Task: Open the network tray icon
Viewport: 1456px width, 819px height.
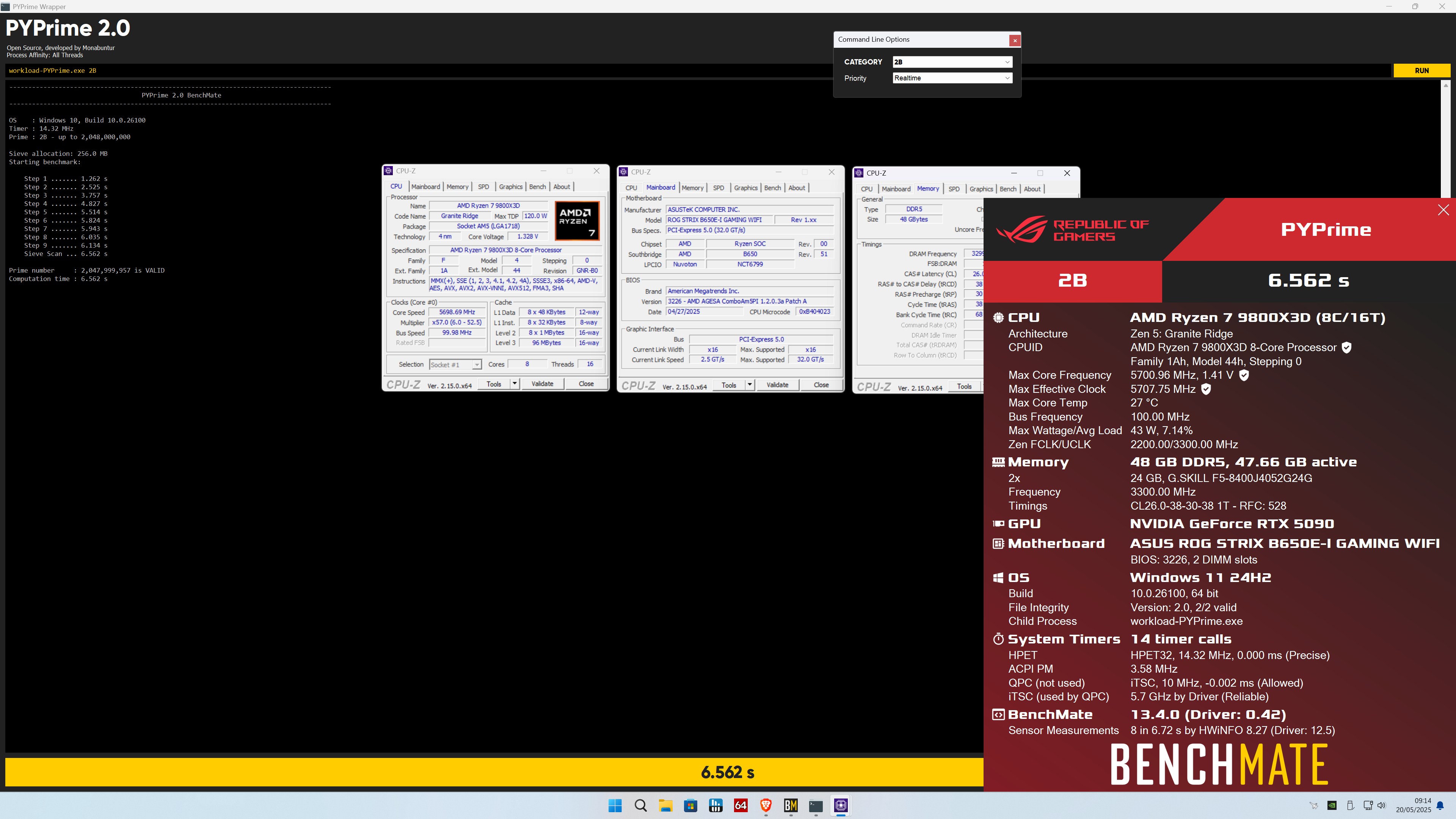Action: coord(1368,805)
